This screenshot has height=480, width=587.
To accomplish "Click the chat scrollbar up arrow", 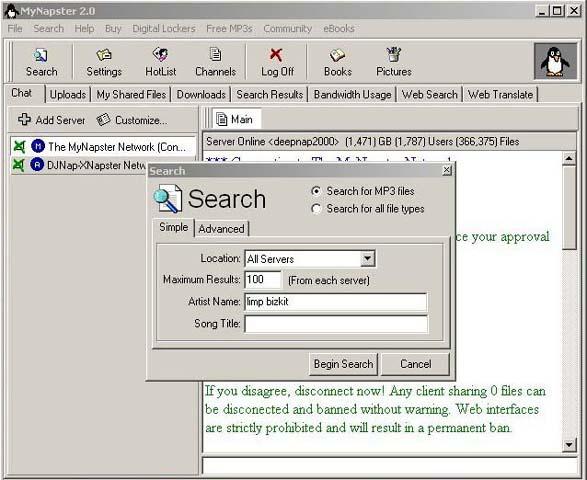I will 569,159.
